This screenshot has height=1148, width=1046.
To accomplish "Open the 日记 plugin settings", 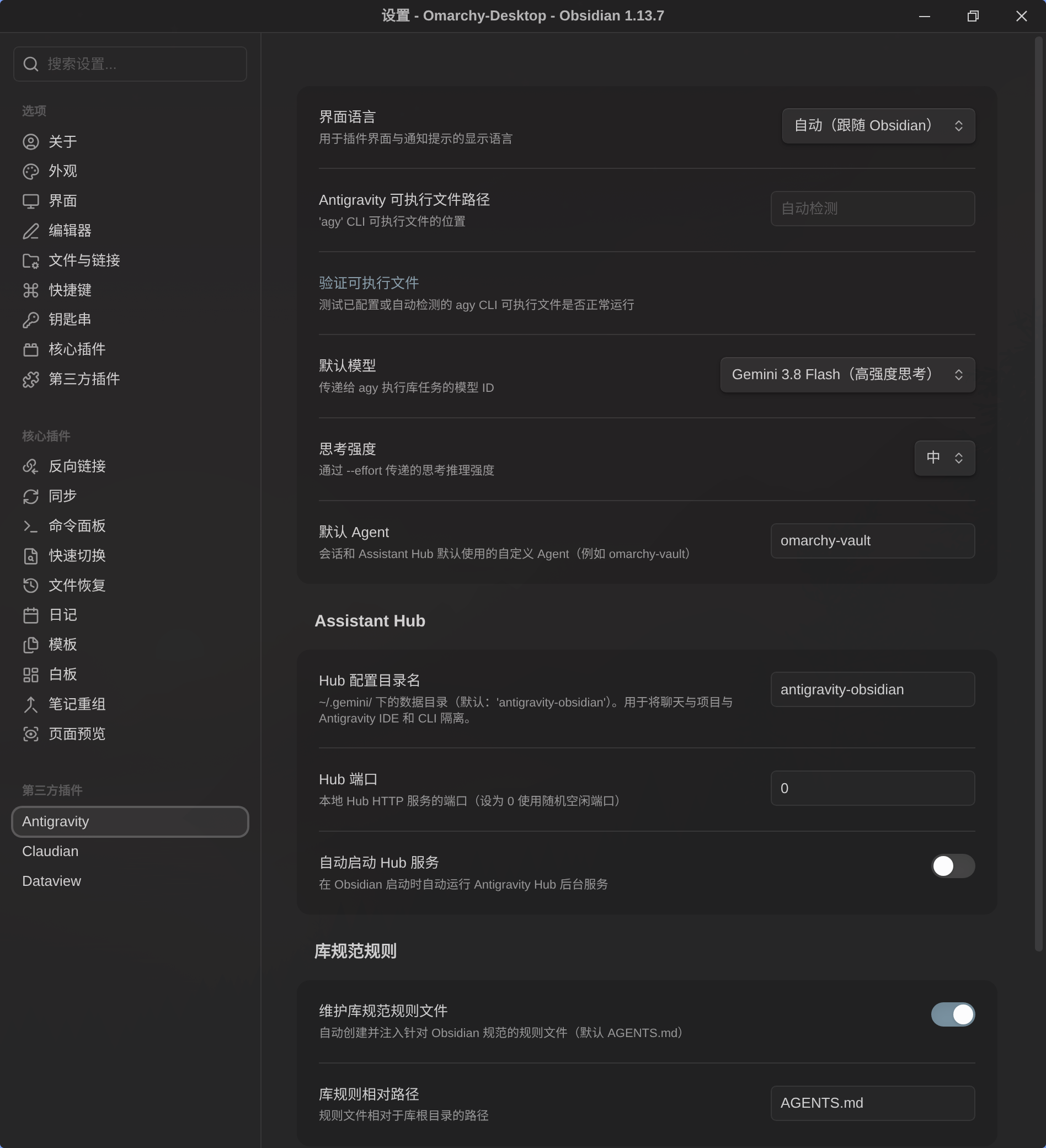I will point(130,615).
